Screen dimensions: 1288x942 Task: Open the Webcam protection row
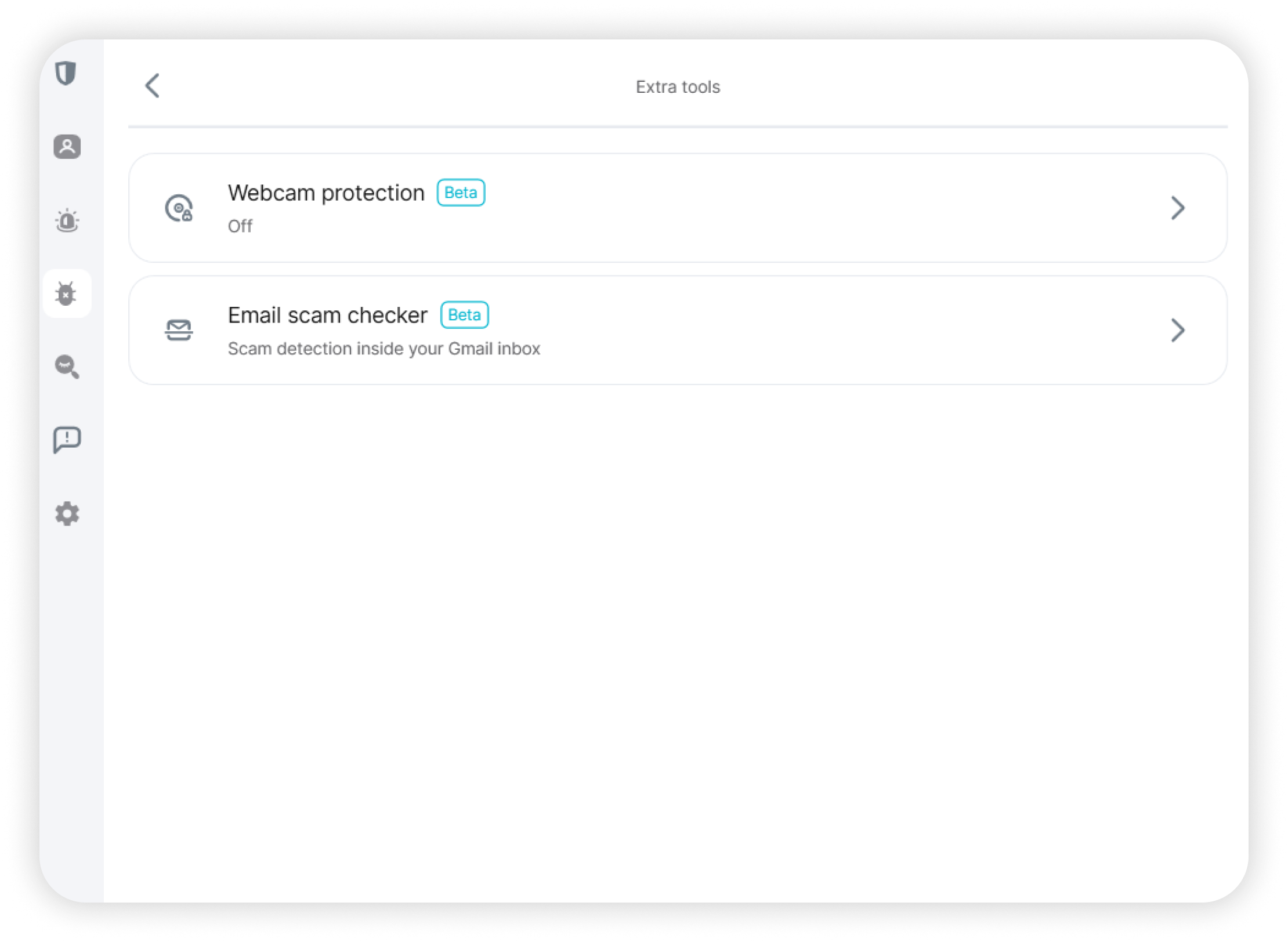tap(678, 208)
